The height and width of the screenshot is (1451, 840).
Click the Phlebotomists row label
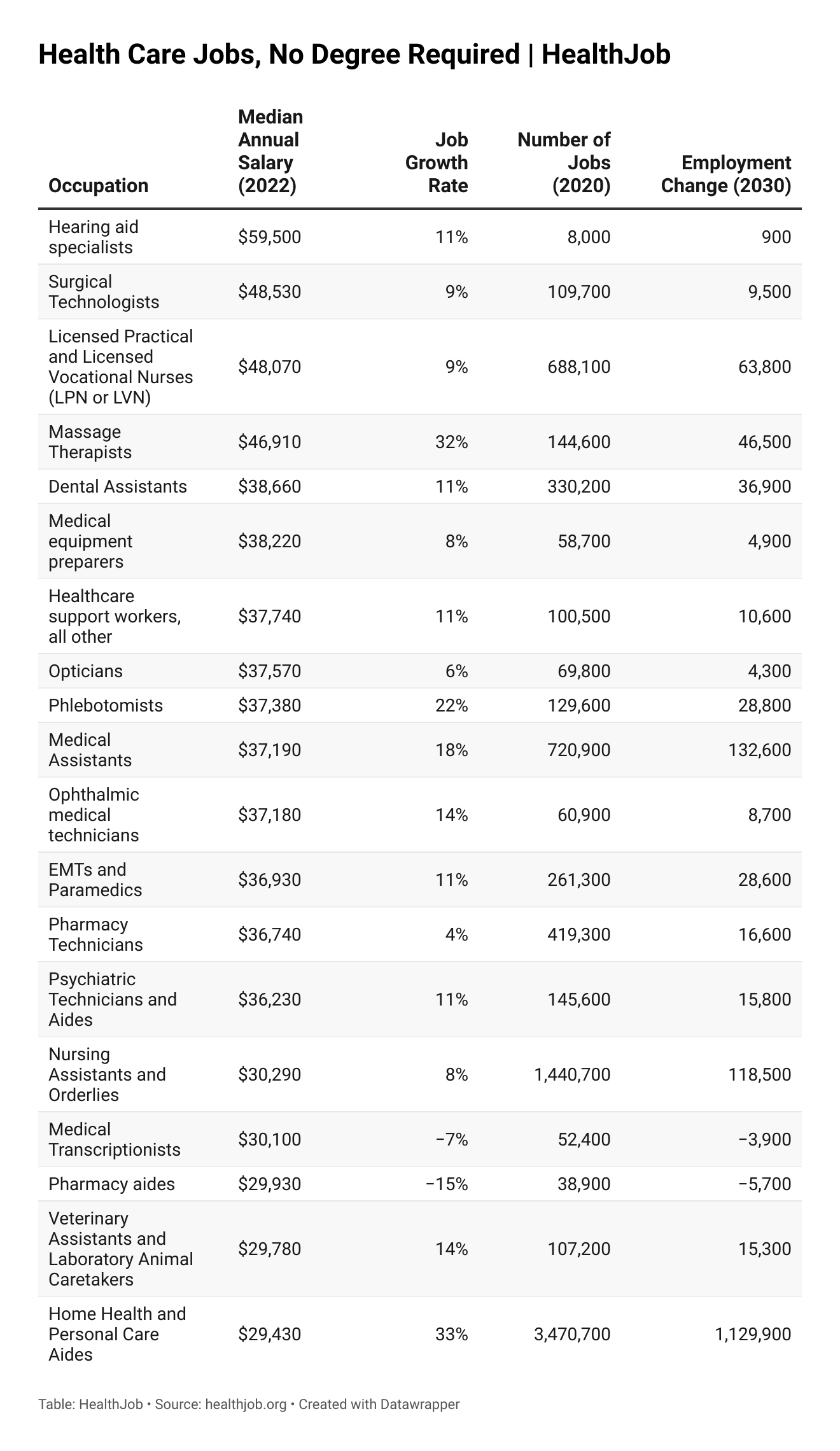106,705
